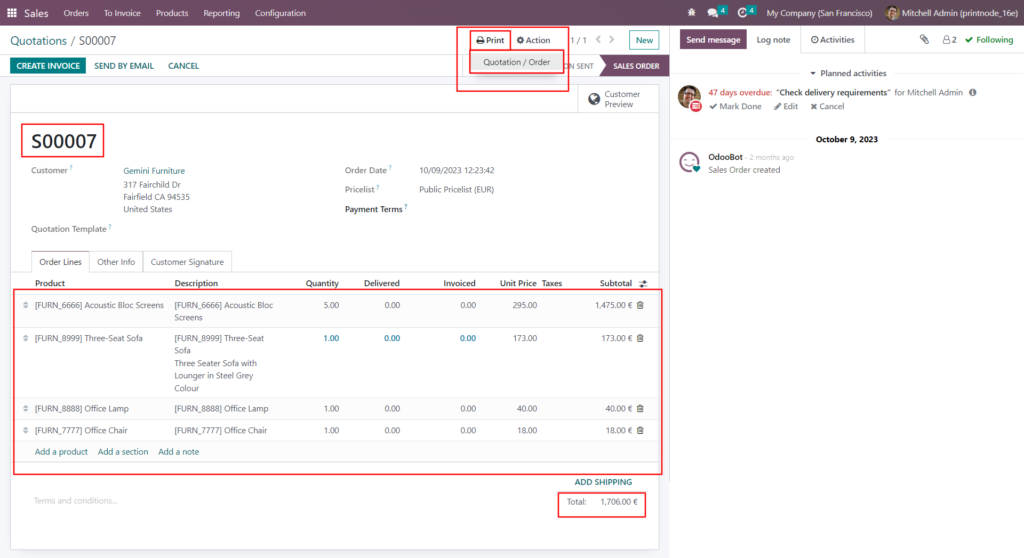Image resolution: width=1024 pixels, height=558 pixels.
Task: Open the company switcher My Company
Action: click(819, 13)
